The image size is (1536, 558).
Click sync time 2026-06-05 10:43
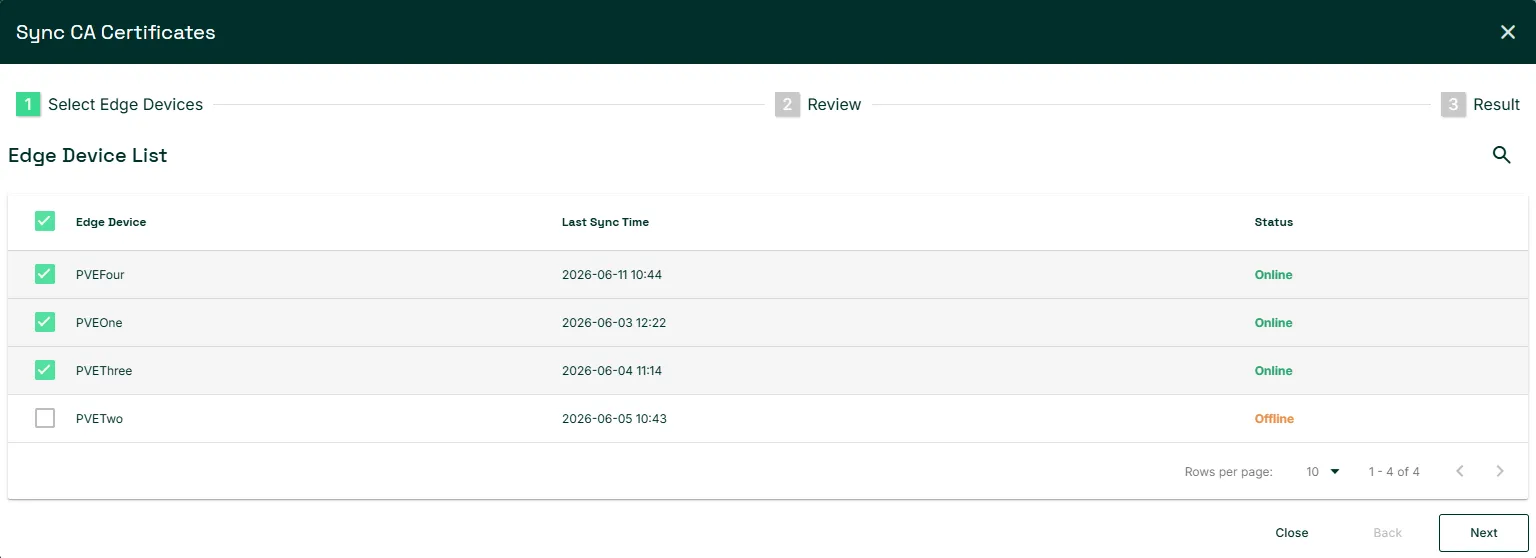click(x=614, y=419)
